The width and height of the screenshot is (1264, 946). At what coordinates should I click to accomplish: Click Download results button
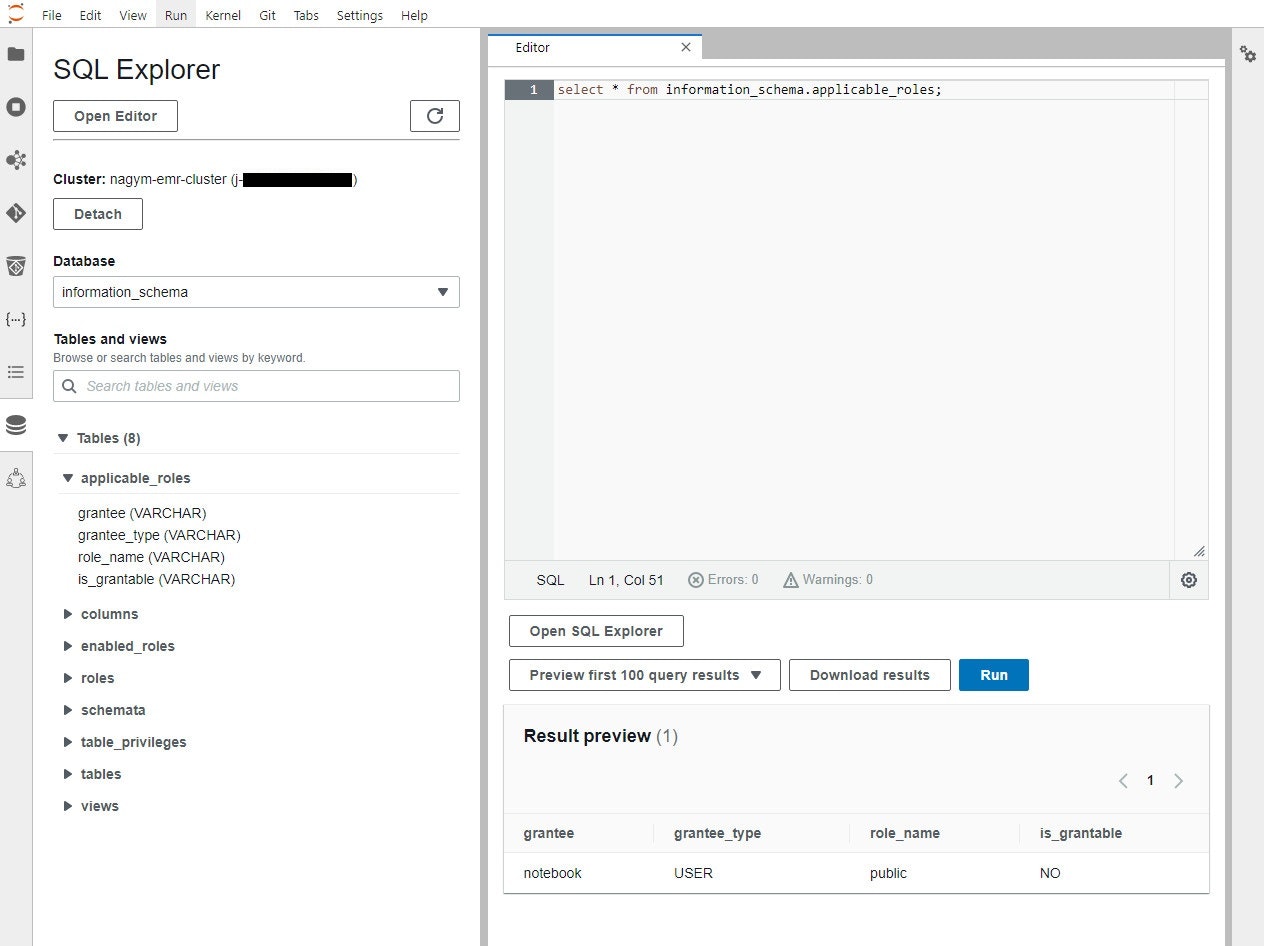[x=870, y=675]
